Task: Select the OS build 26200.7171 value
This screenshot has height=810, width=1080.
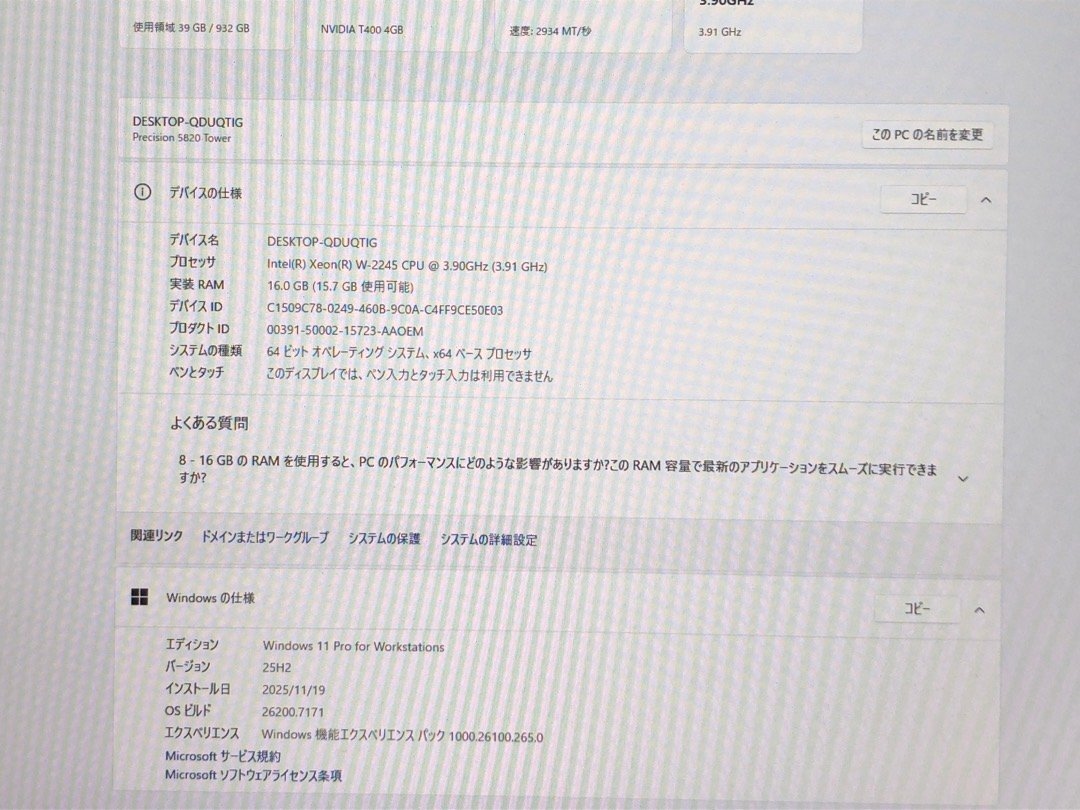Action: [292, 712]
